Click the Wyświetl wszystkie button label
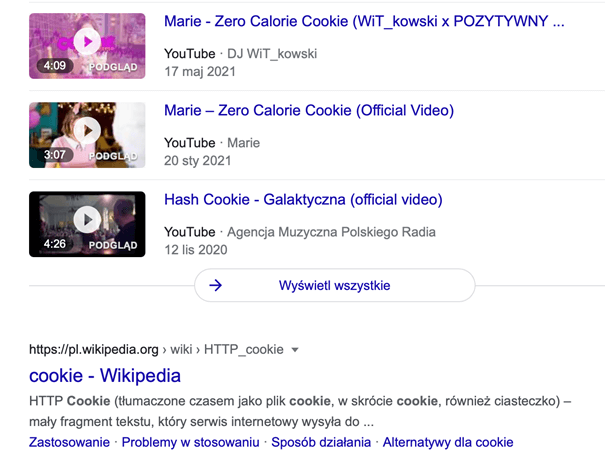This screenshot has width=605, height=472. pyautogui.click(x=334, y=285)
